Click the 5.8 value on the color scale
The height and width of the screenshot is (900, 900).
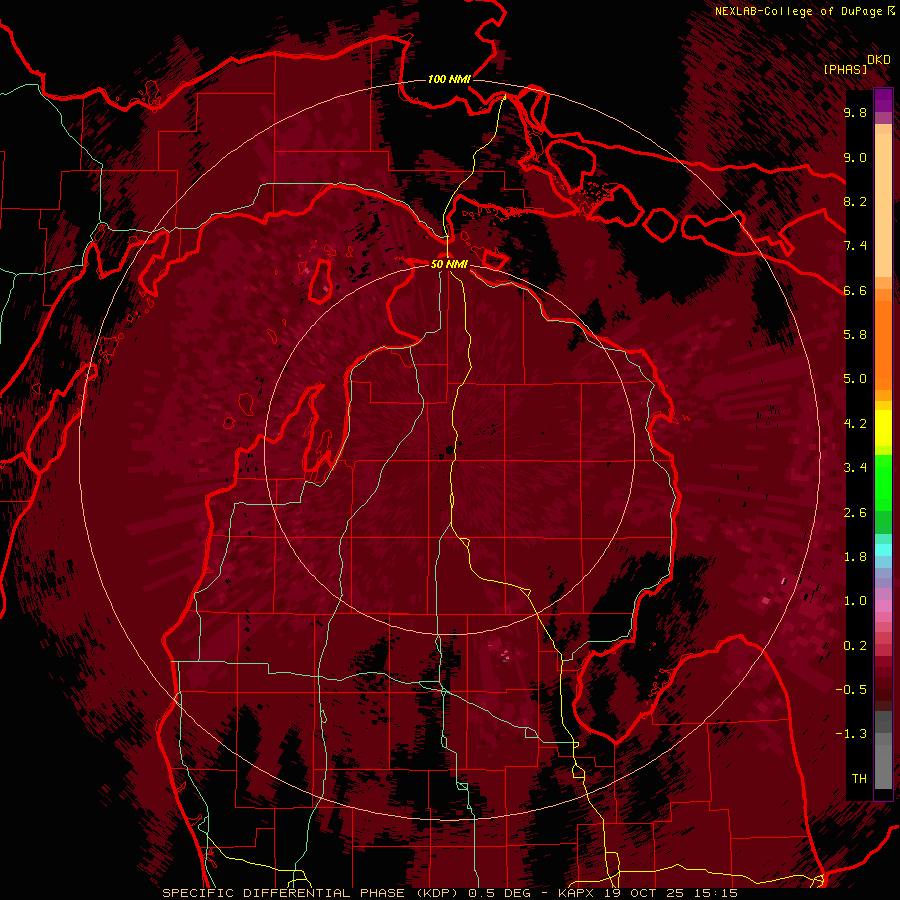click(855, 335)
